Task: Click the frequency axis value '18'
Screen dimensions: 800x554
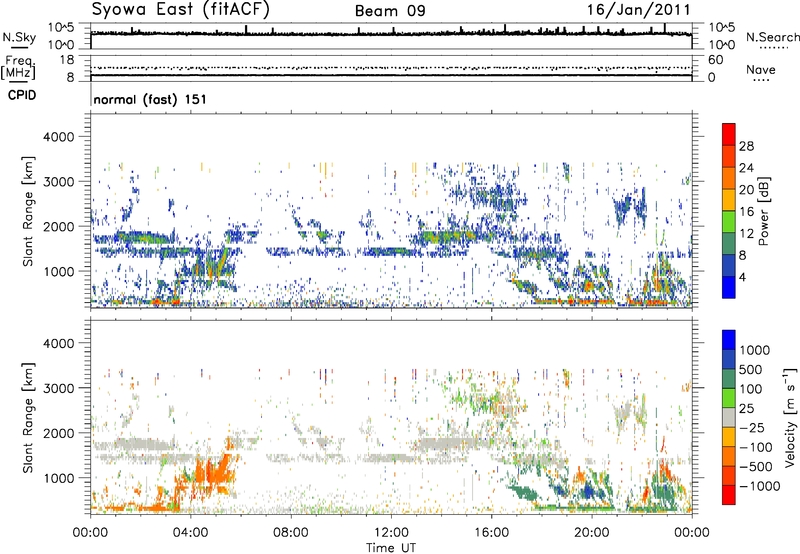Action: 67,60
